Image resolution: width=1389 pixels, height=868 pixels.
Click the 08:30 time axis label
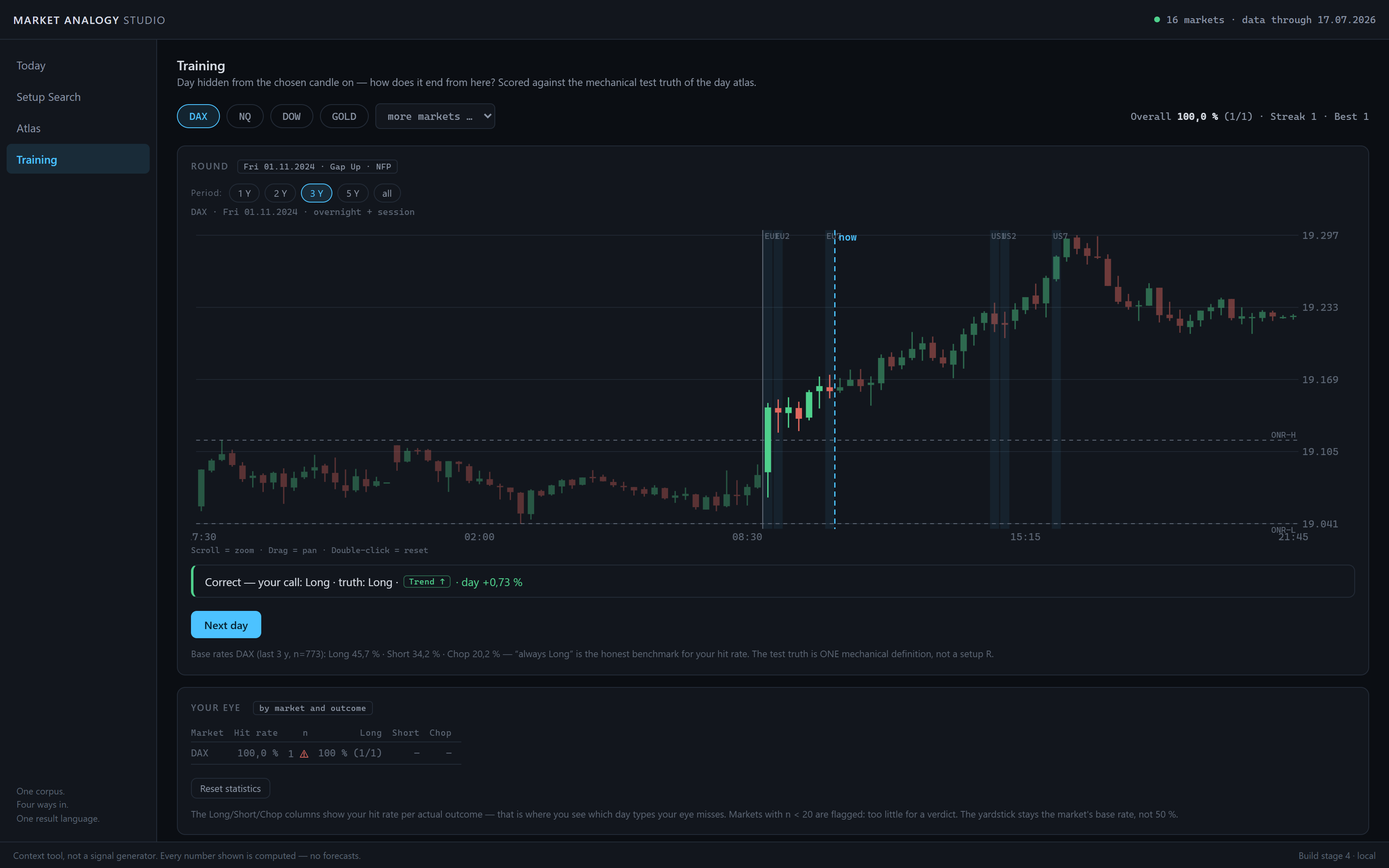pyautogui.click(x=747, y=537)
